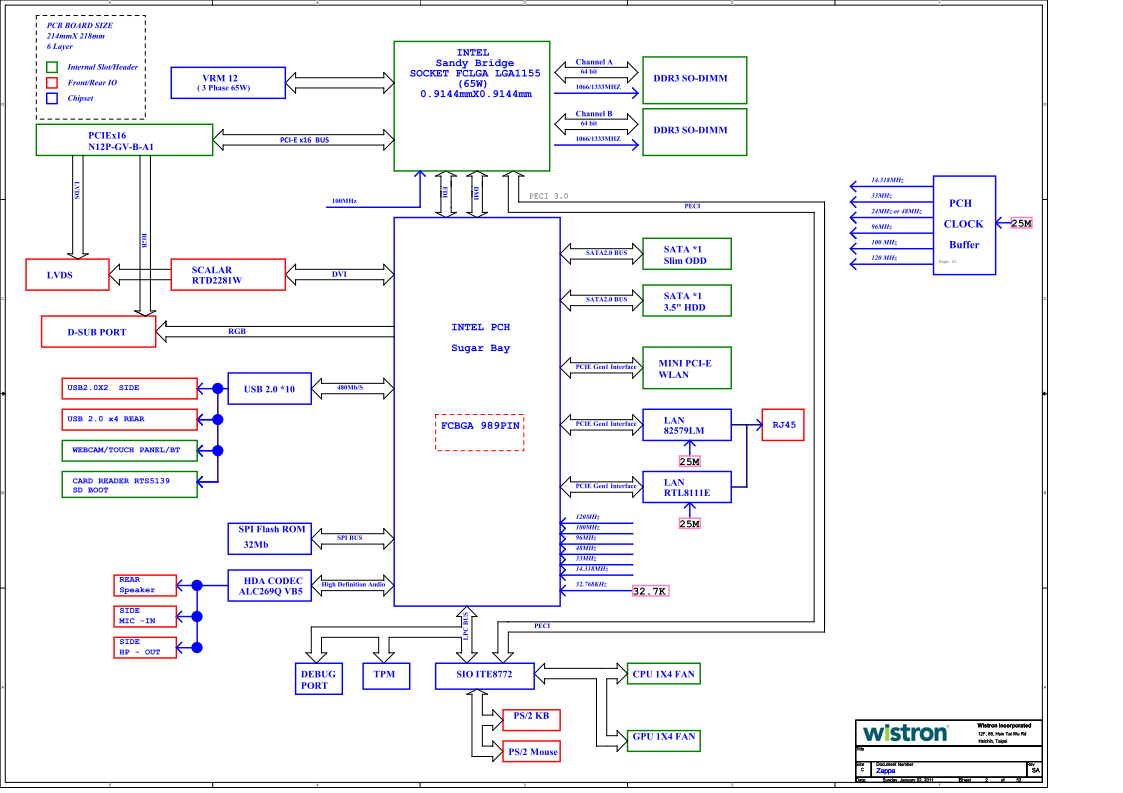The height and width of the screenshot is (793, 1123).
Task: Click the CARD READER RTS5139 box
Action: [129, 484]
